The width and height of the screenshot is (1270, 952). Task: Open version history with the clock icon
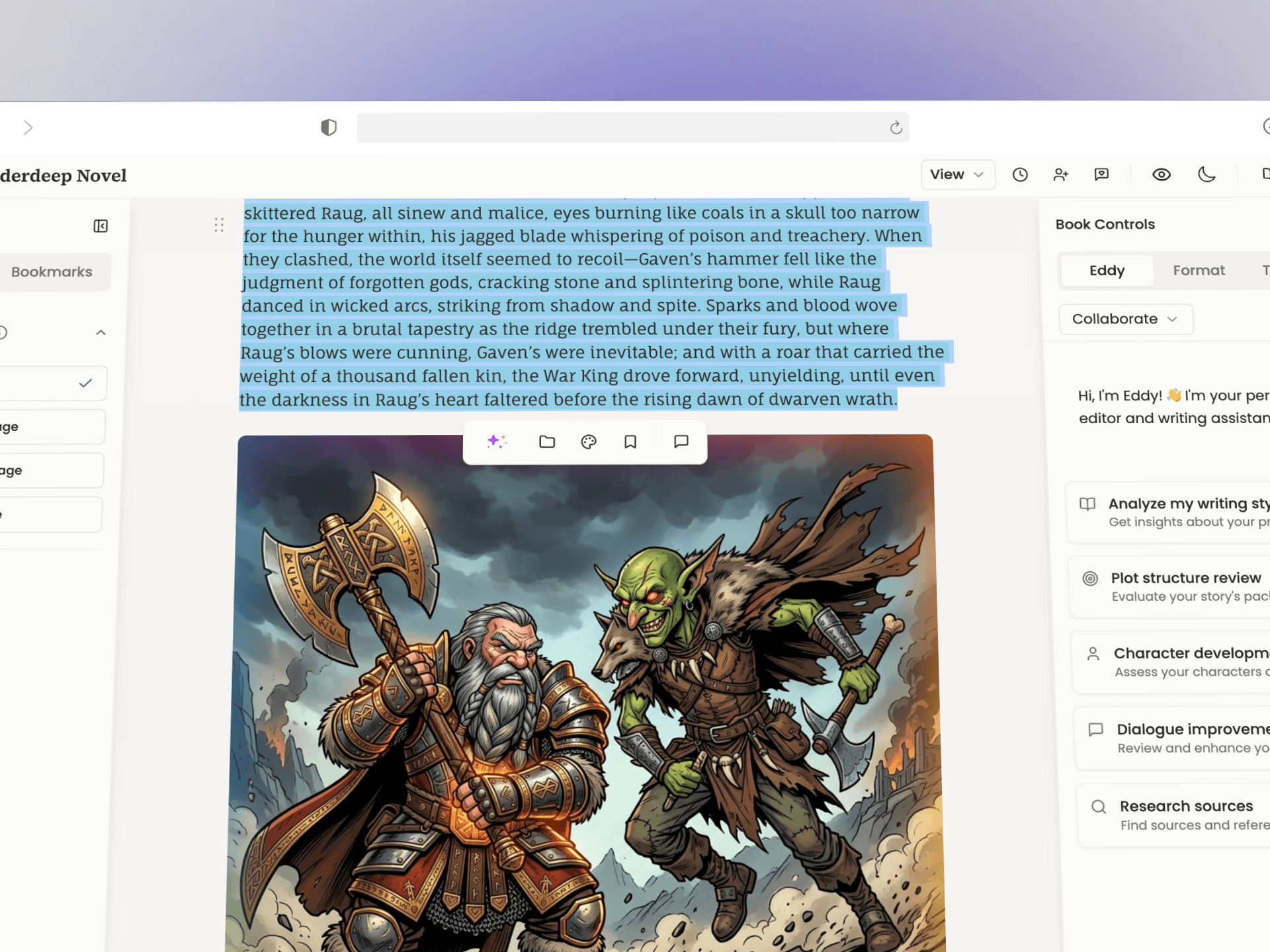click(1019, 175)
